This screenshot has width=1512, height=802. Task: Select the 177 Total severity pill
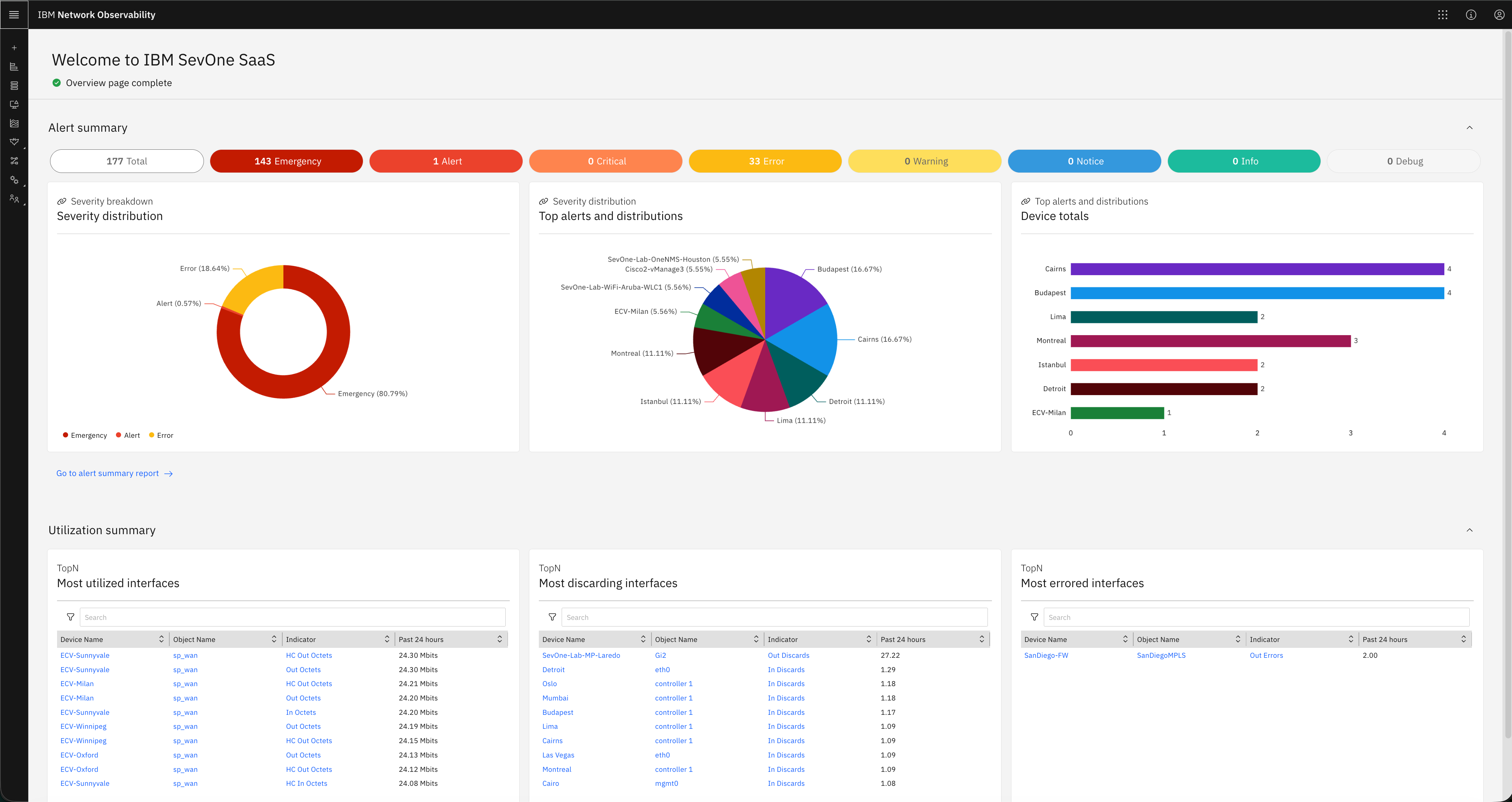click(x=127, y=162)
